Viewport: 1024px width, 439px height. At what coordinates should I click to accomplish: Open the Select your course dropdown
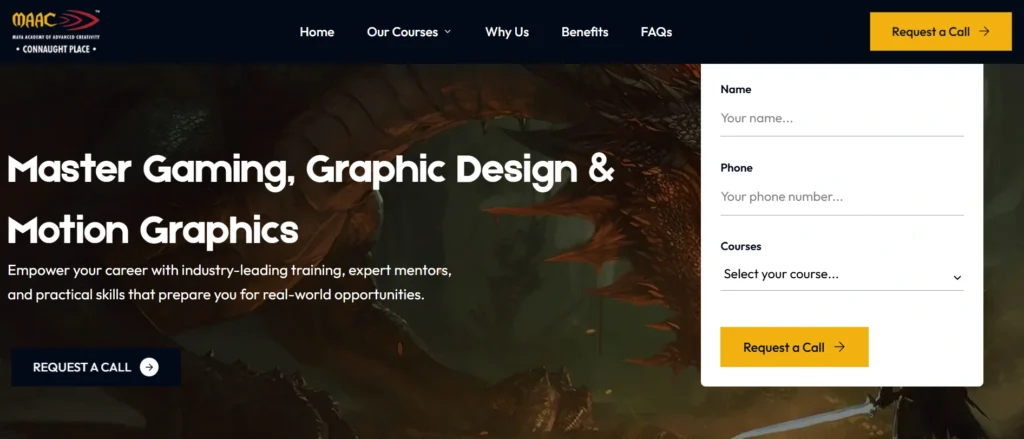coord(842,275)
